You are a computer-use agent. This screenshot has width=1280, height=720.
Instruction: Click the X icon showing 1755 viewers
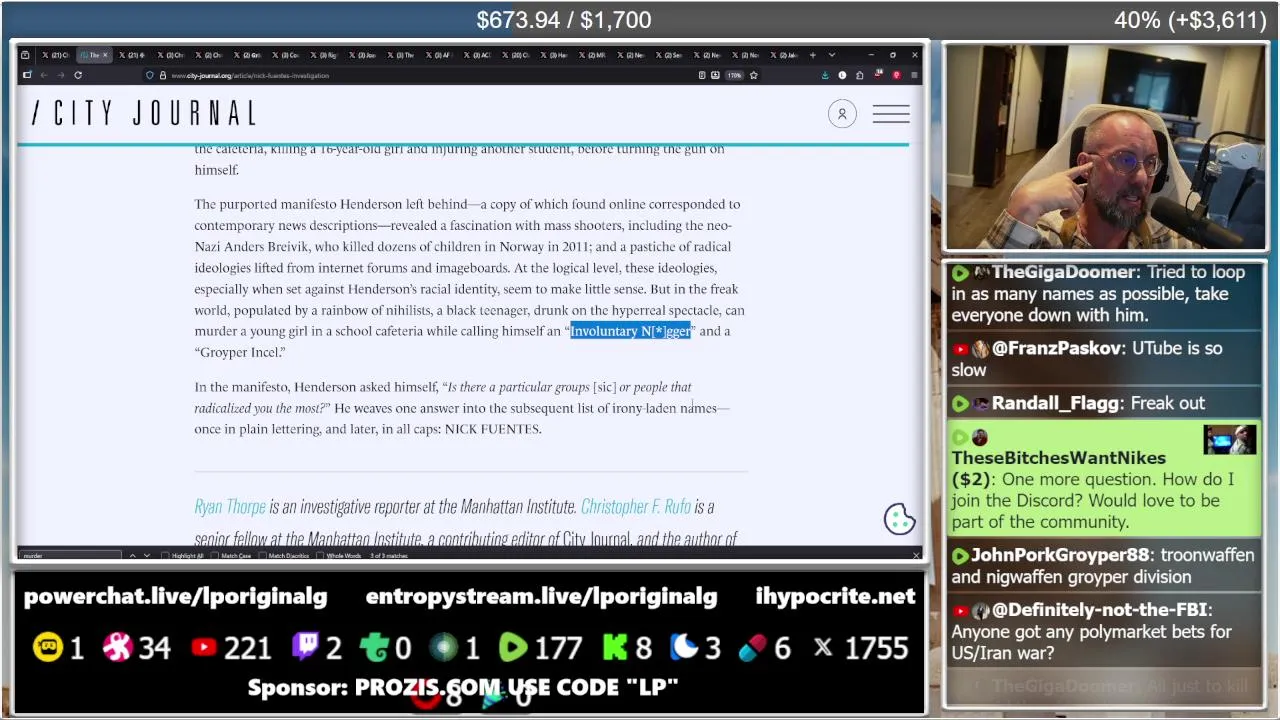[x=823, y=648]
